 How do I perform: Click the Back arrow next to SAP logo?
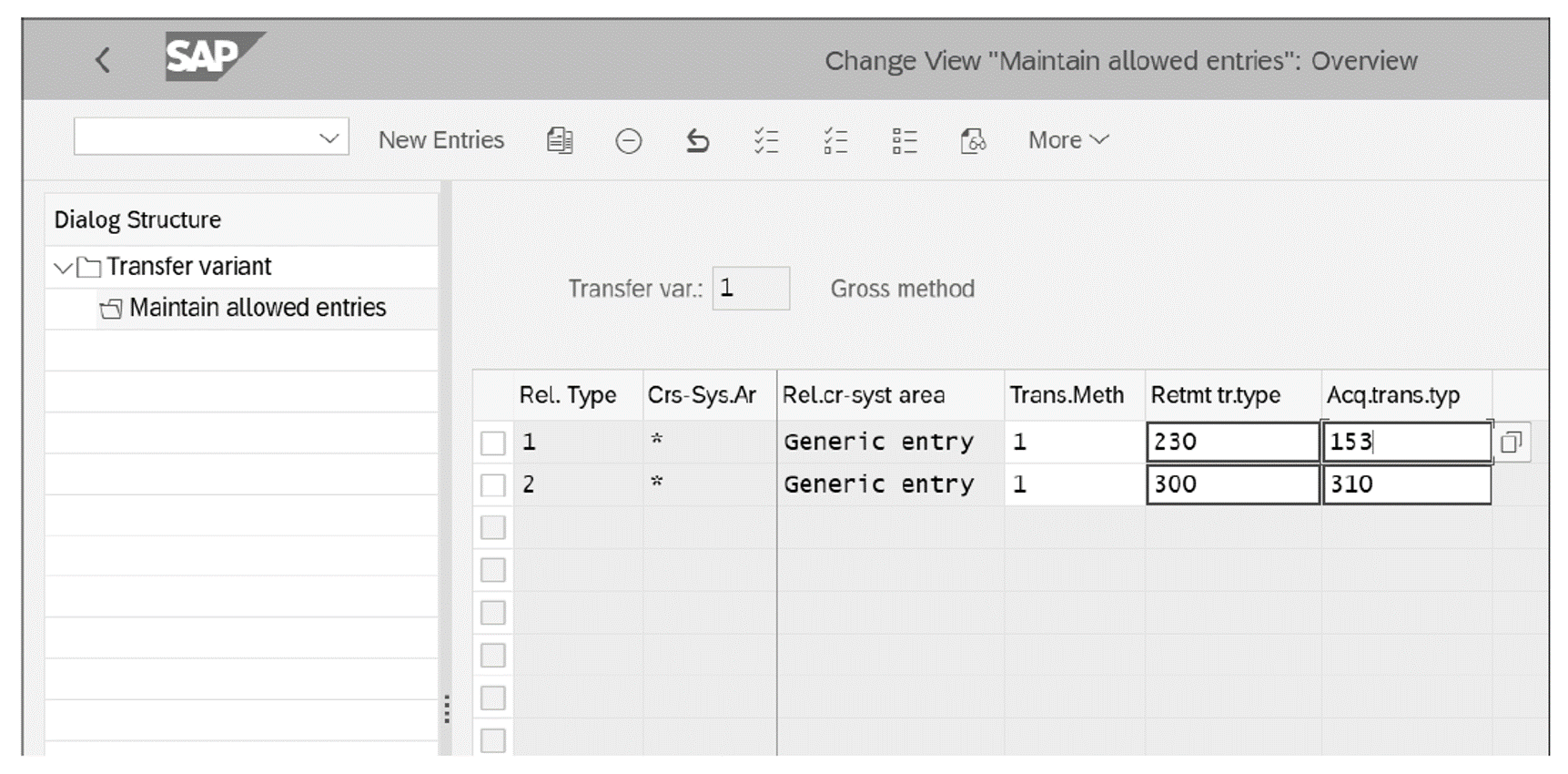(102, 57)
